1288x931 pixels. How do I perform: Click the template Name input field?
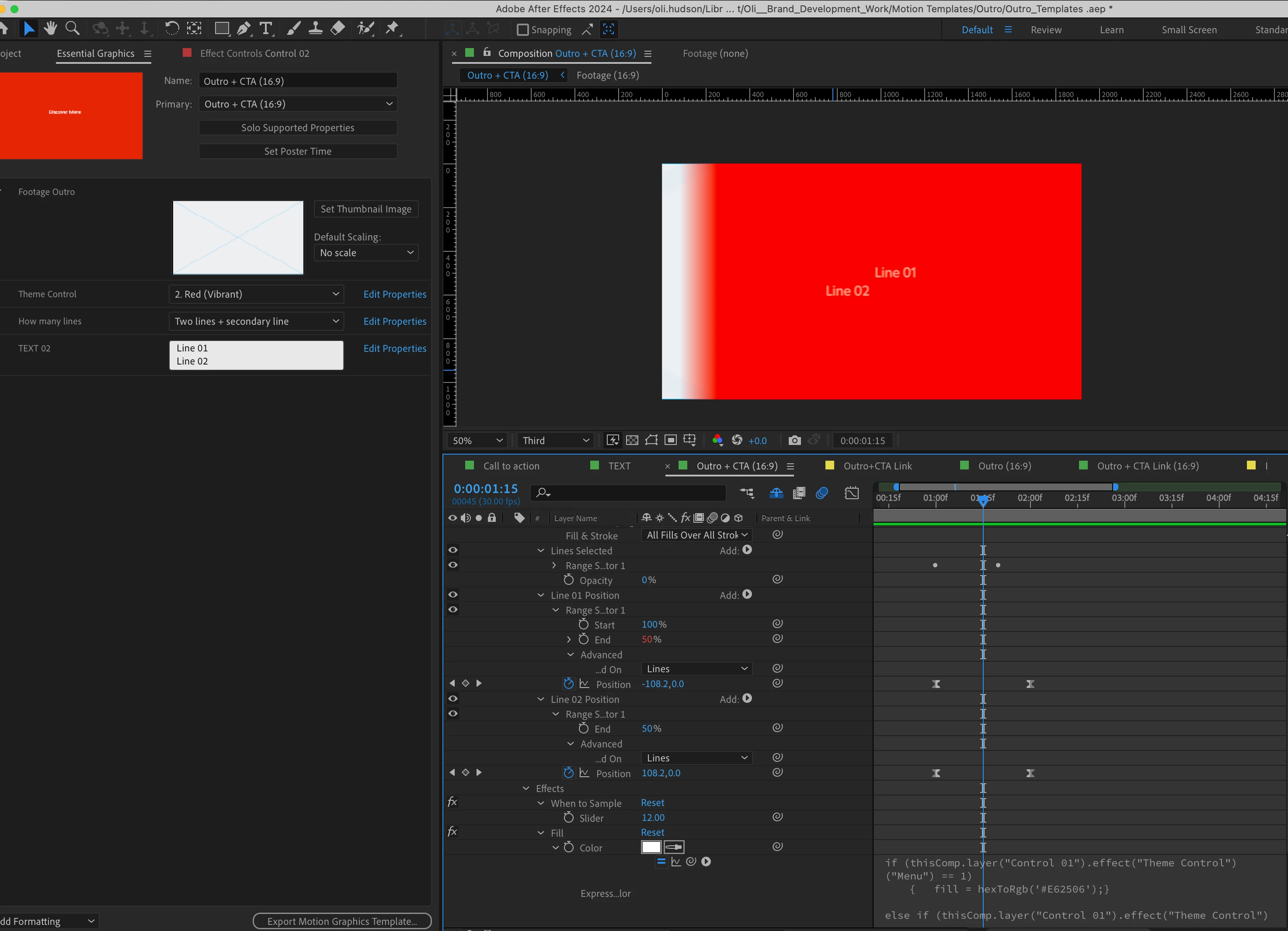(x=298, y=81)
